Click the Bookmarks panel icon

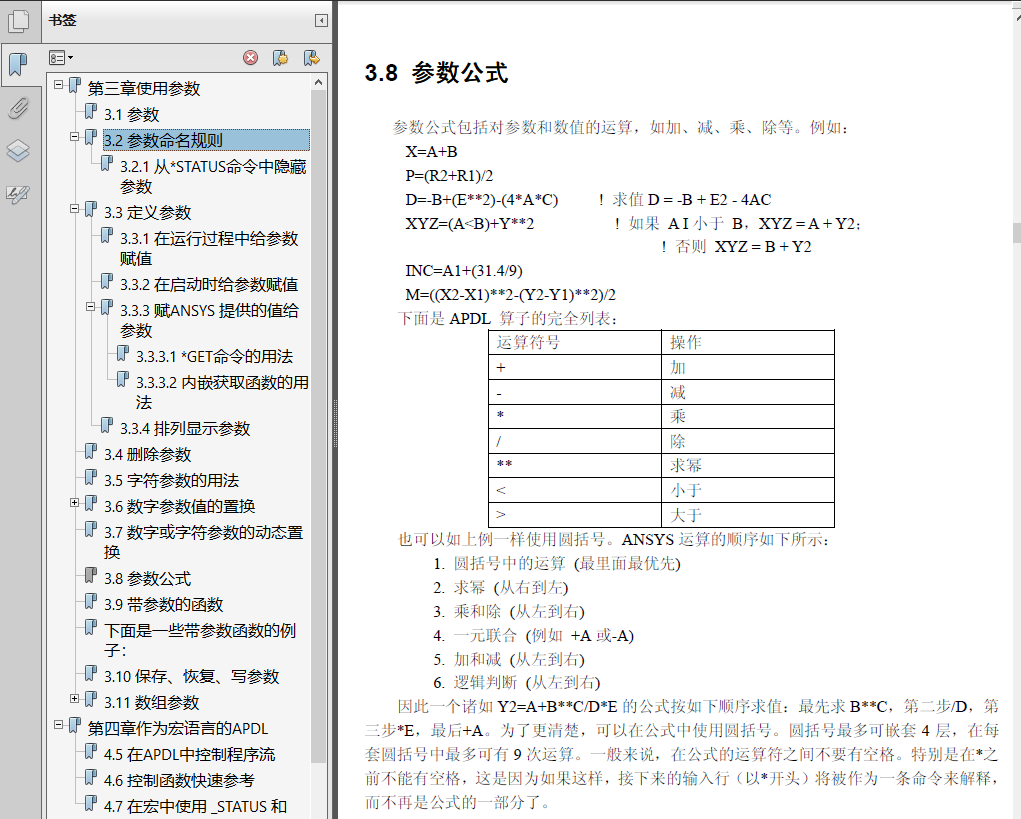17,65
